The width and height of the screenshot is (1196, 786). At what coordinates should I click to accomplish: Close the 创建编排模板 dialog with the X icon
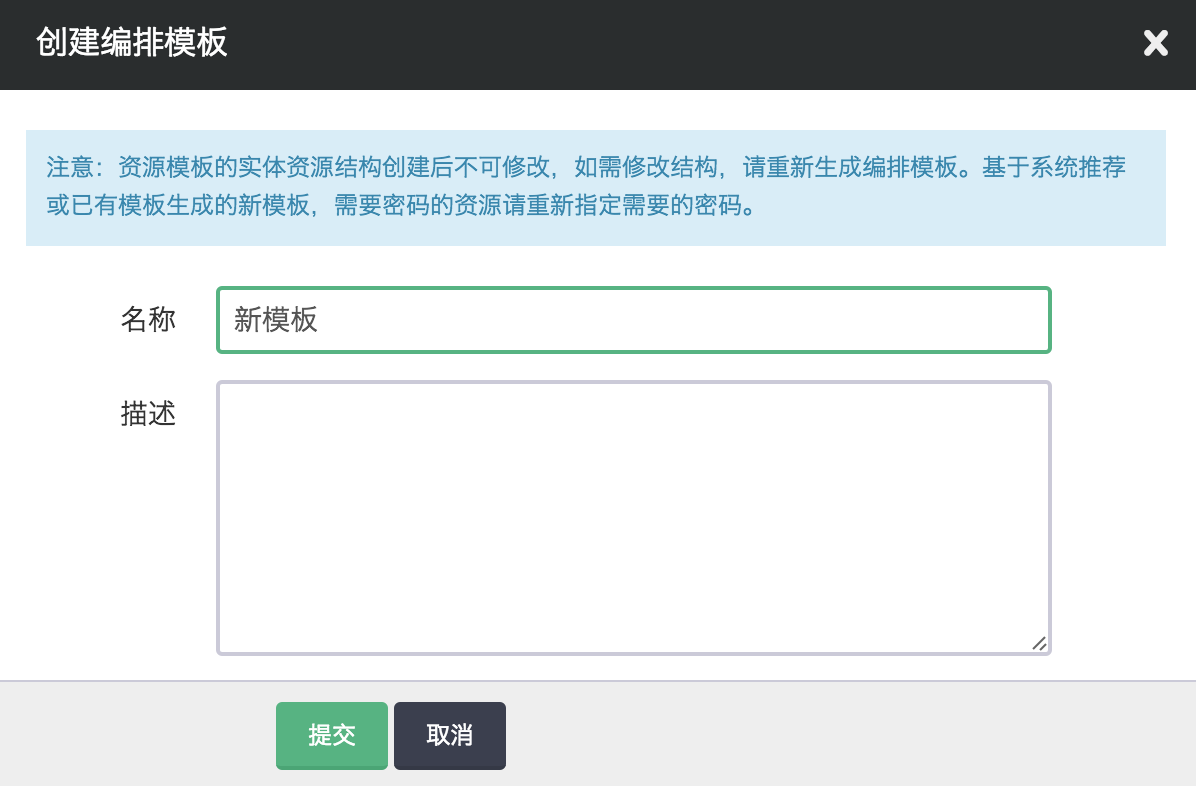click(1155, 44)
